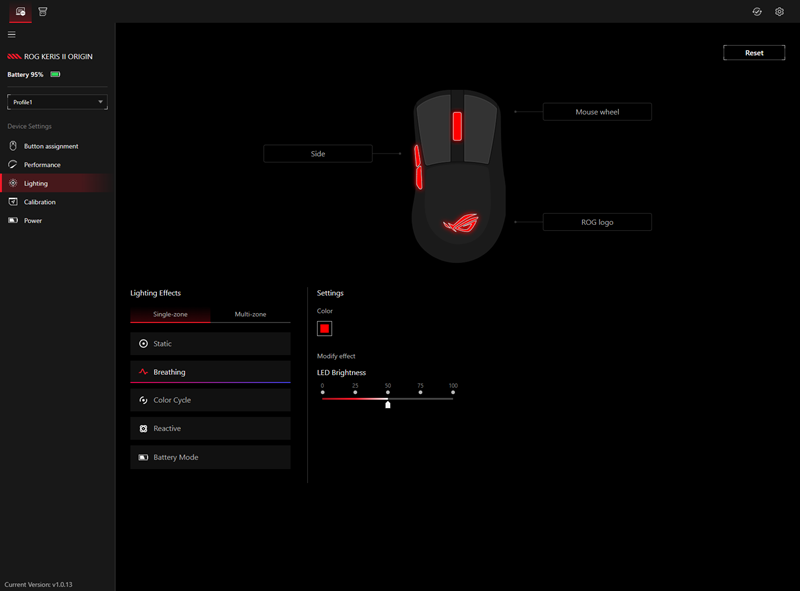Enable the Breathing lighting effect
Viewport: 800px width, 591px height.
[210, 371]
